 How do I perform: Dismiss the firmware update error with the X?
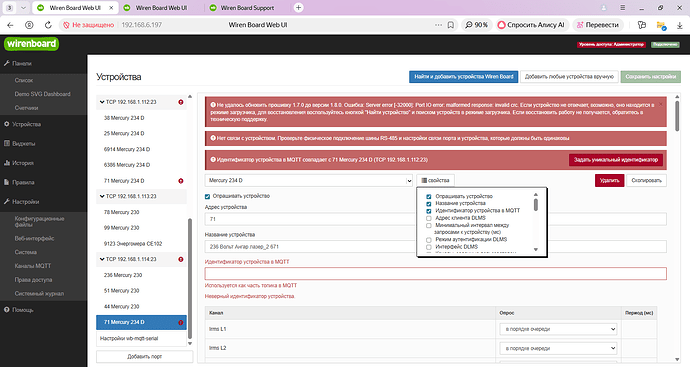pos(661,105)
